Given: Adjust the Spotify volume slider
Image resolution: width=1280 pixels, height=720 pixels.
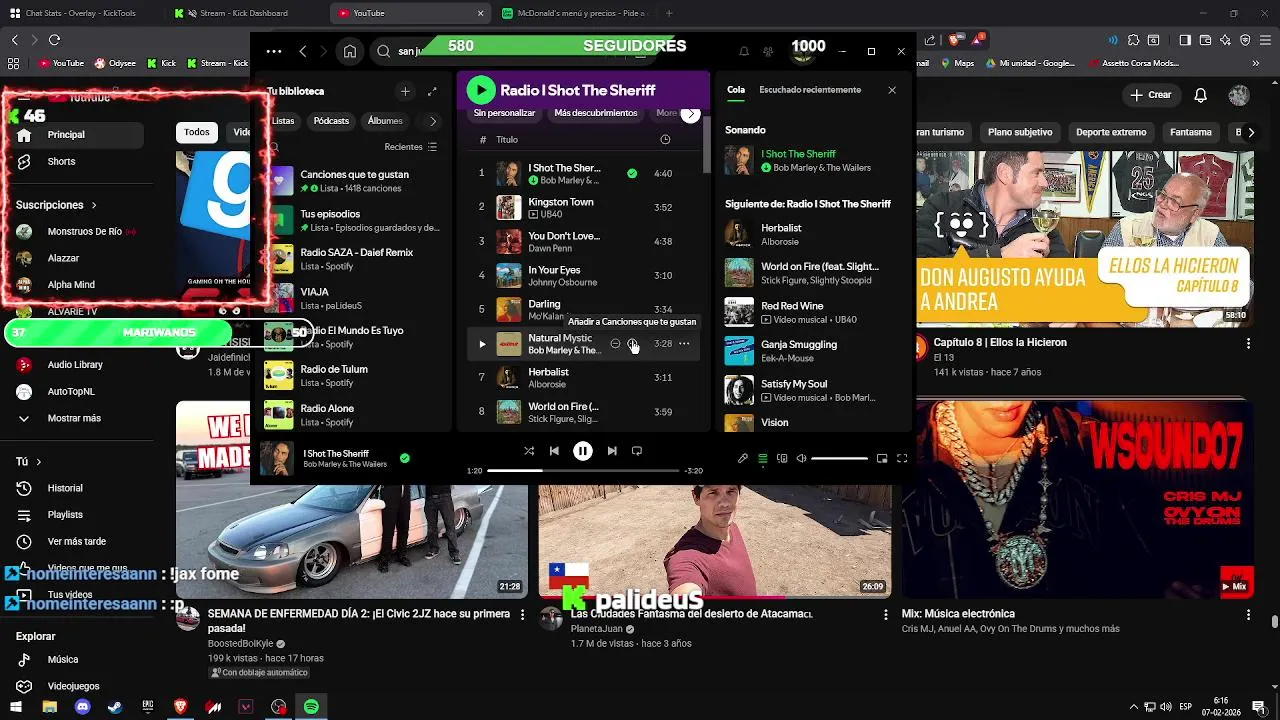Looking at the screenshot, I should click(839, 459).
